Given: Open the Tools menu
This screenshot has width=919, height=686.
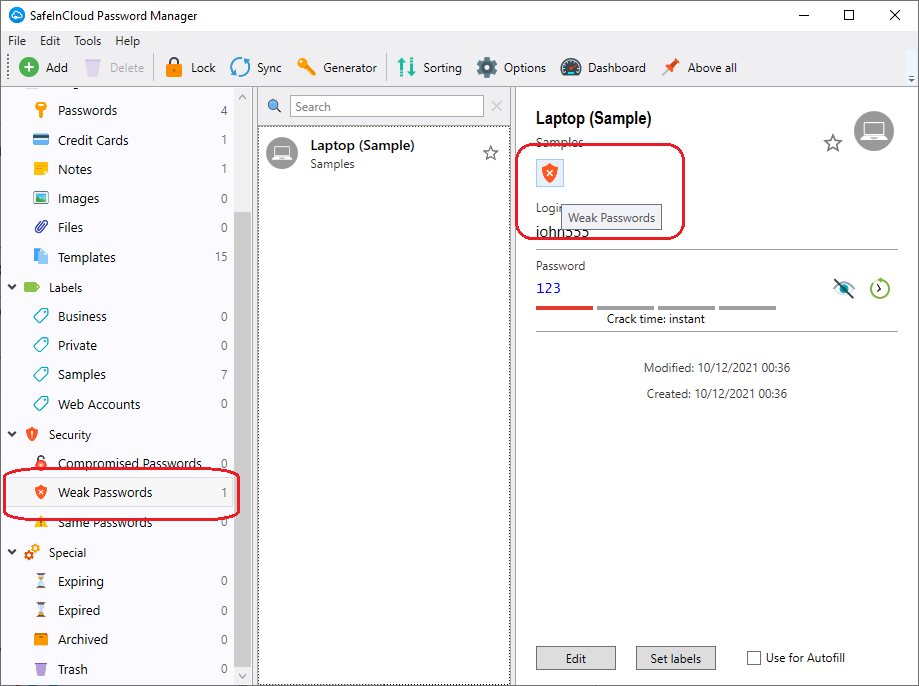Looking at the screenshot, I should point(87,40).
